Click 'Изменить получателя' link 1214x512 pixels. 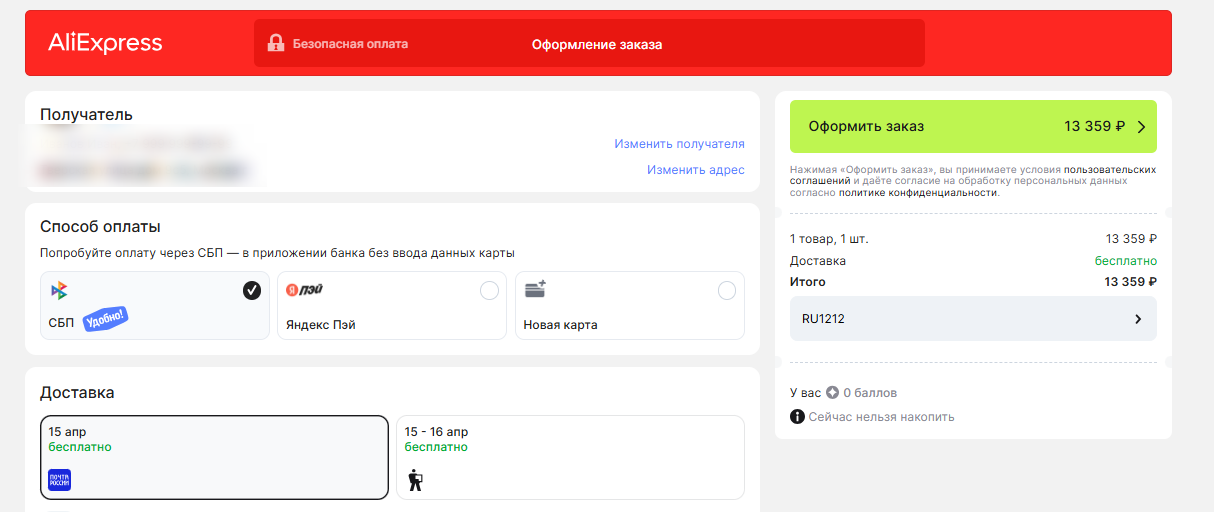click(x=679, y=144)
